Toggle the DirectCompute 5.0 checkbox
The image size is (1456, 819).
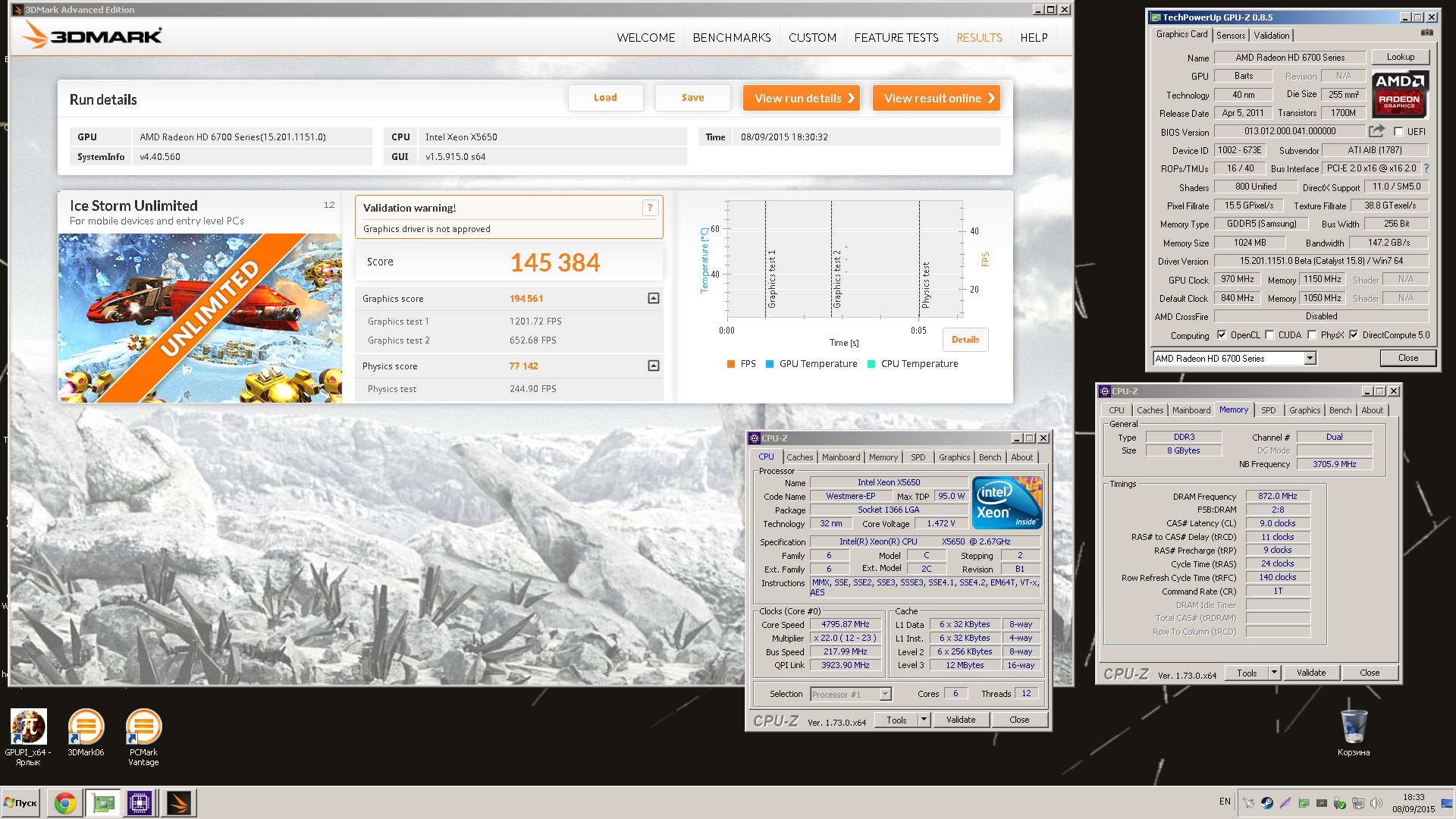1354,334
